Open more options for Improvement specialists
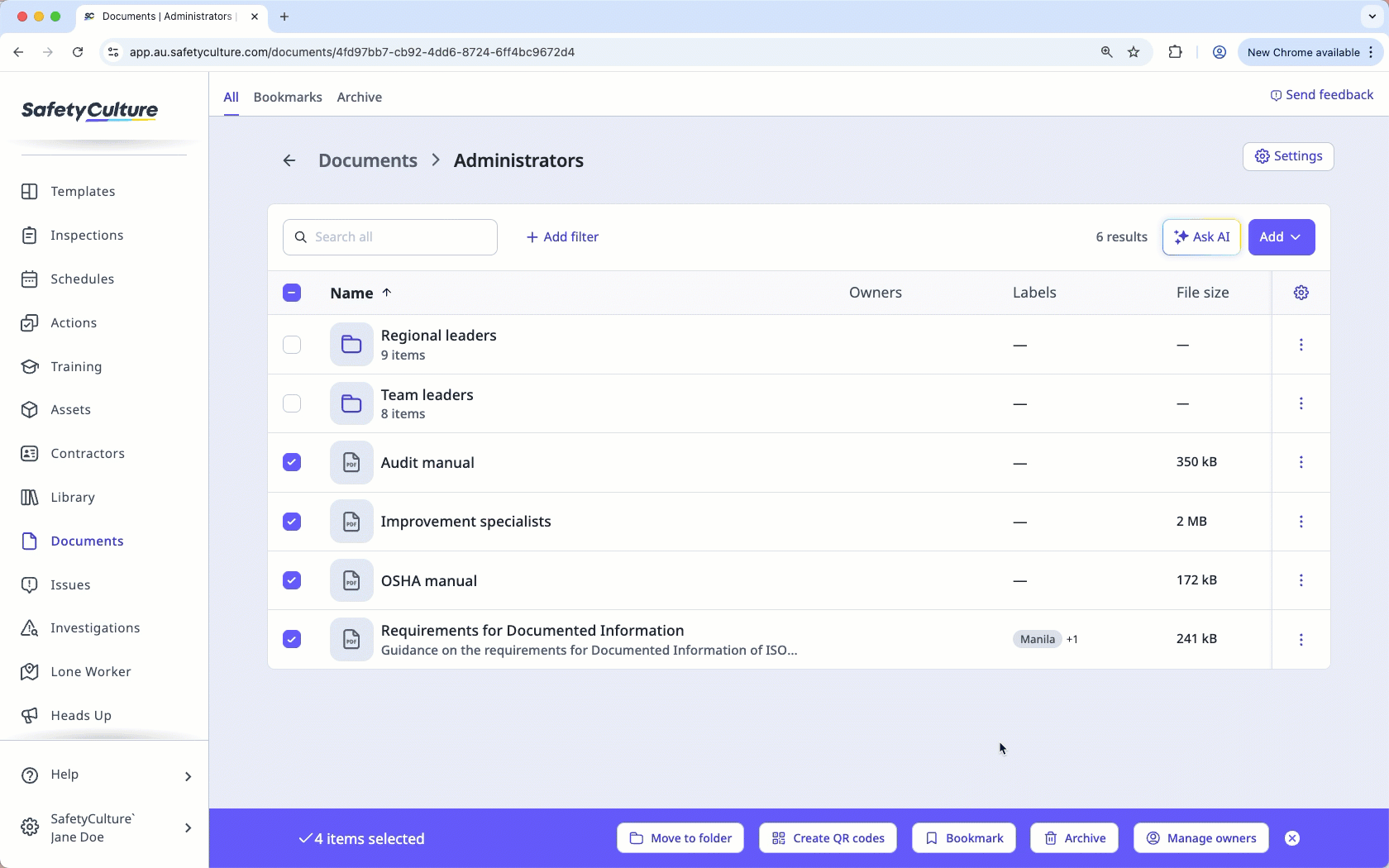 pos(1301,522)
